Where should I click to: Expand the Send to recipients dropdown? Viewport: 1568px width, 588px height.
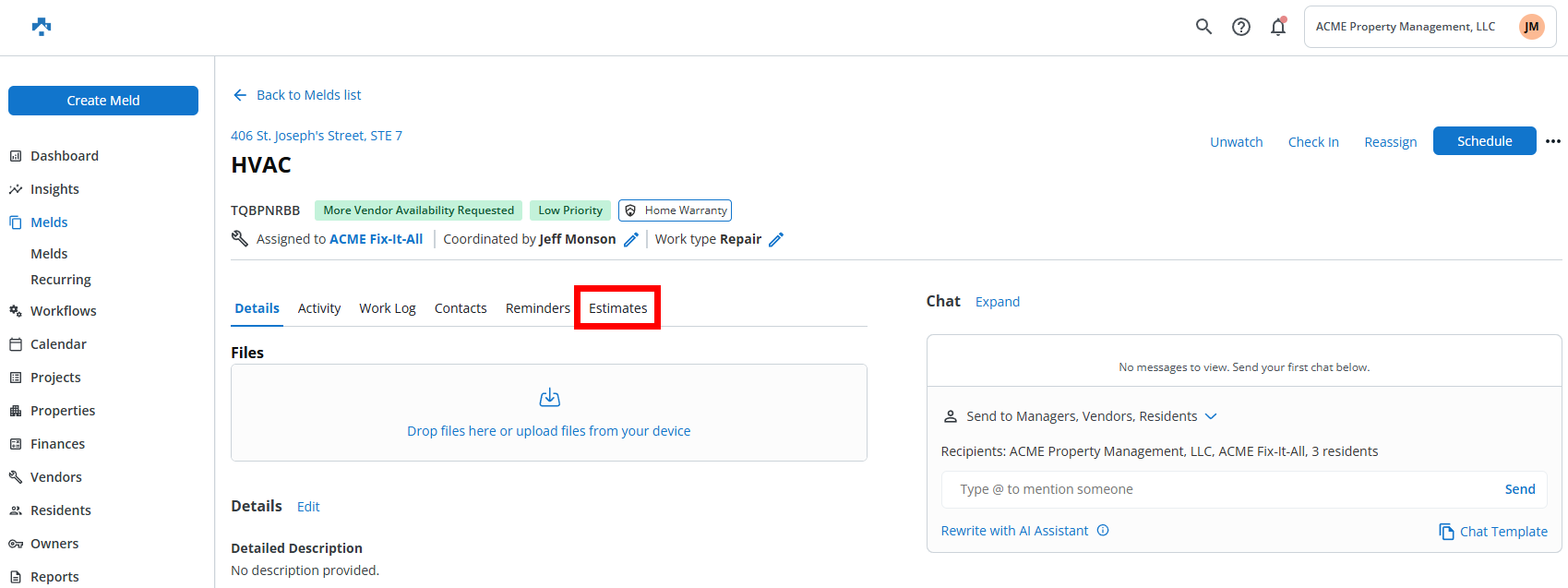(x=1211, y=416)
